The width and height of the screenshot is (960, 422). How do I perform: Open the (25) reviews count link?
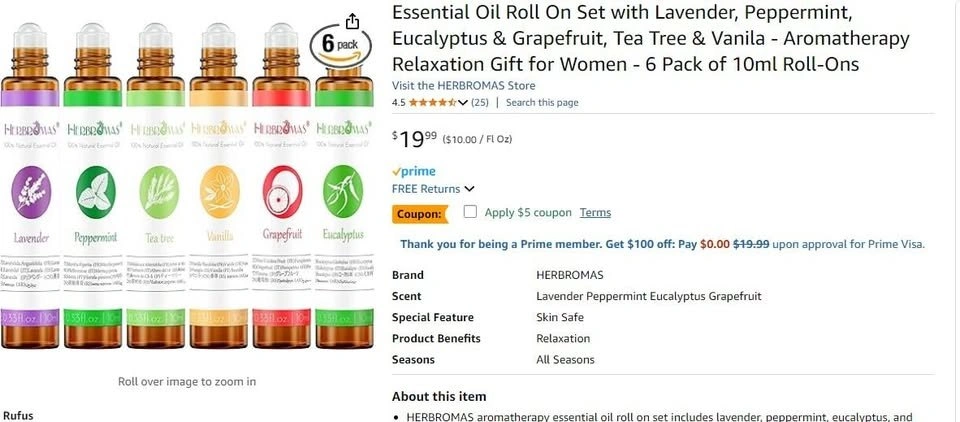pyautogui.click(x=479, y=102)
